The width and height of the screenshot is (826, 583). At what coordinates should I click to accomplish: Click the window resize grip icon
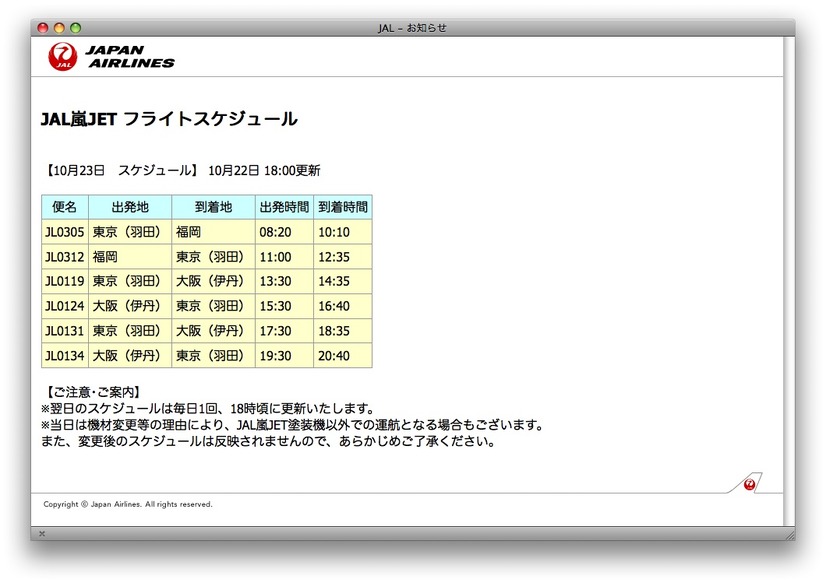790,535
